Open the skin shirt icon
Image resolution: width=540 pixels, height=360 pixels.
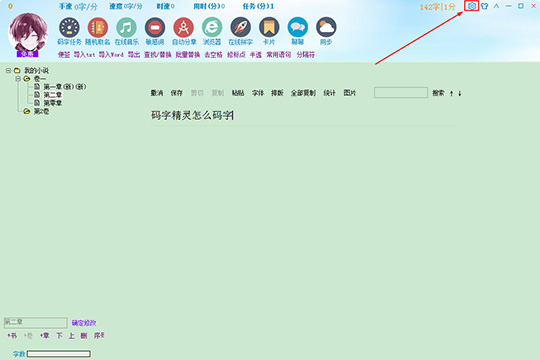point(485,6)
